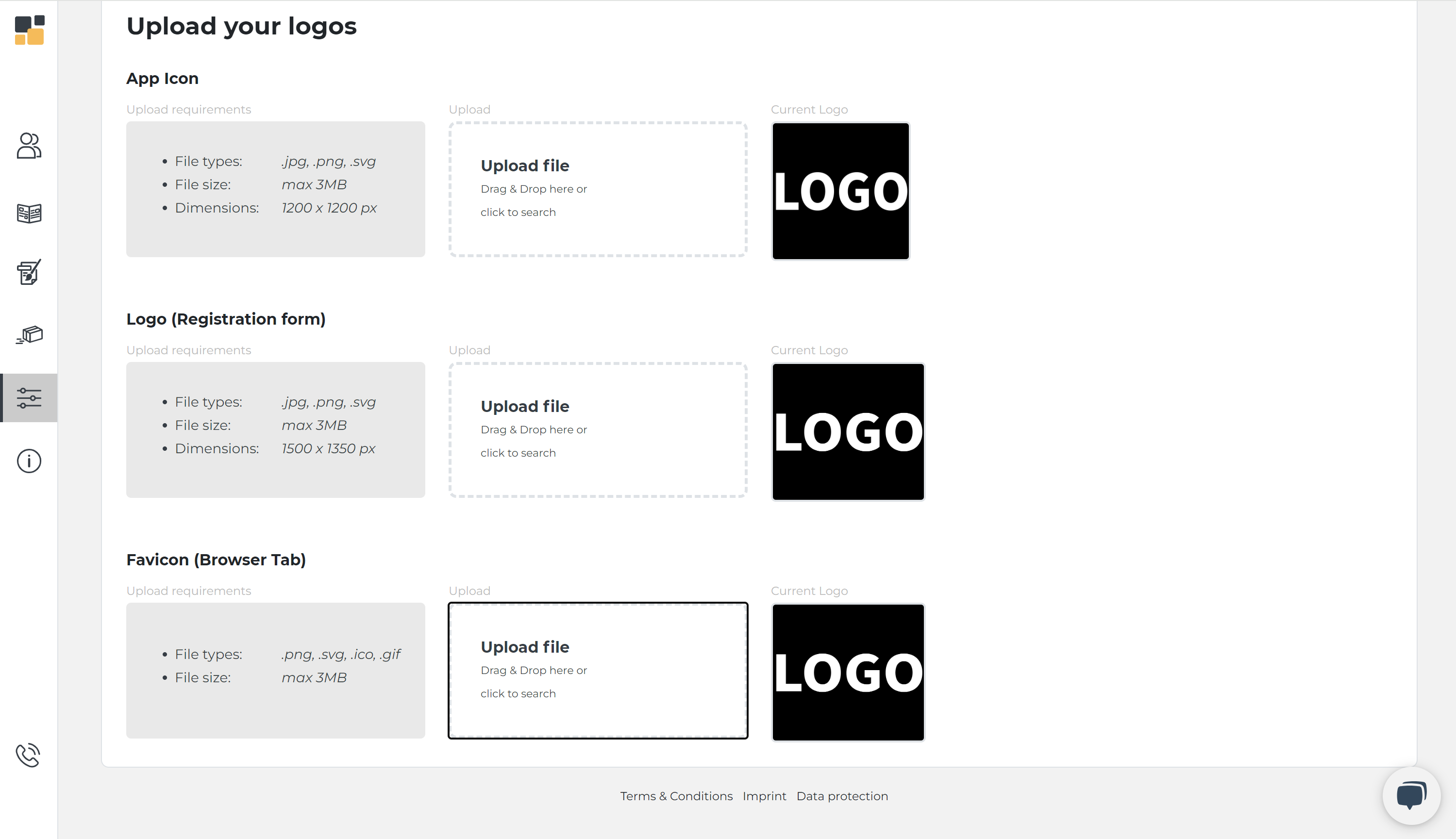The width and height of the screenshot is (1456, 839).
Task: Click the Favicon current logo thumbnail
Action: [x=848, y=673]
